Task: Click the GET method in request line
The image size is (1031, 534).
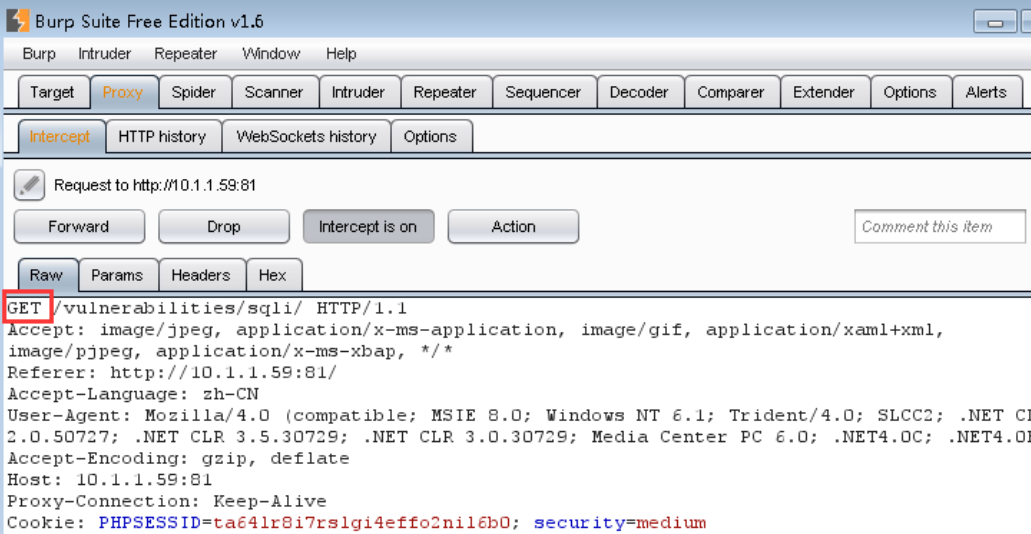Action: click(x=25, y=308)
